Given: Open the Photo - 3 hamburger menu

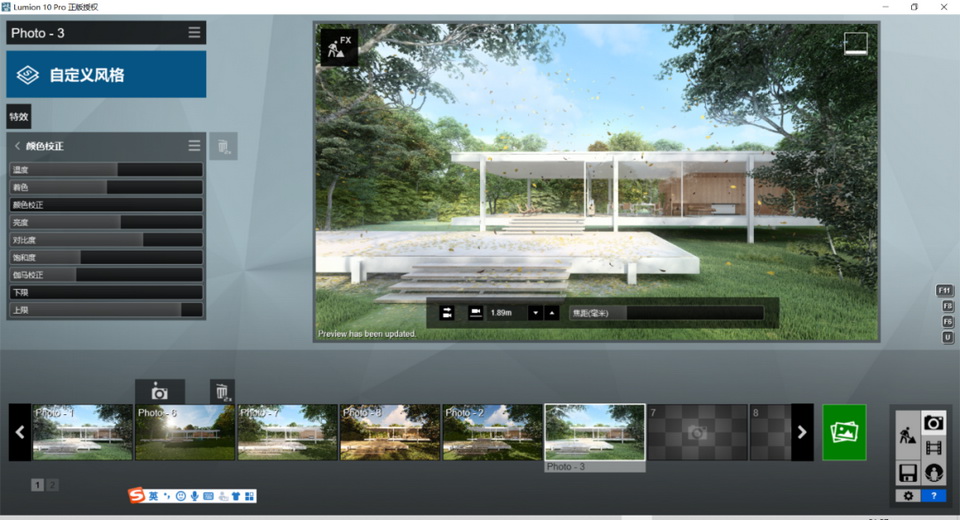Looking at the screenshot, I should pyautogui.click(x=194, y=33).
